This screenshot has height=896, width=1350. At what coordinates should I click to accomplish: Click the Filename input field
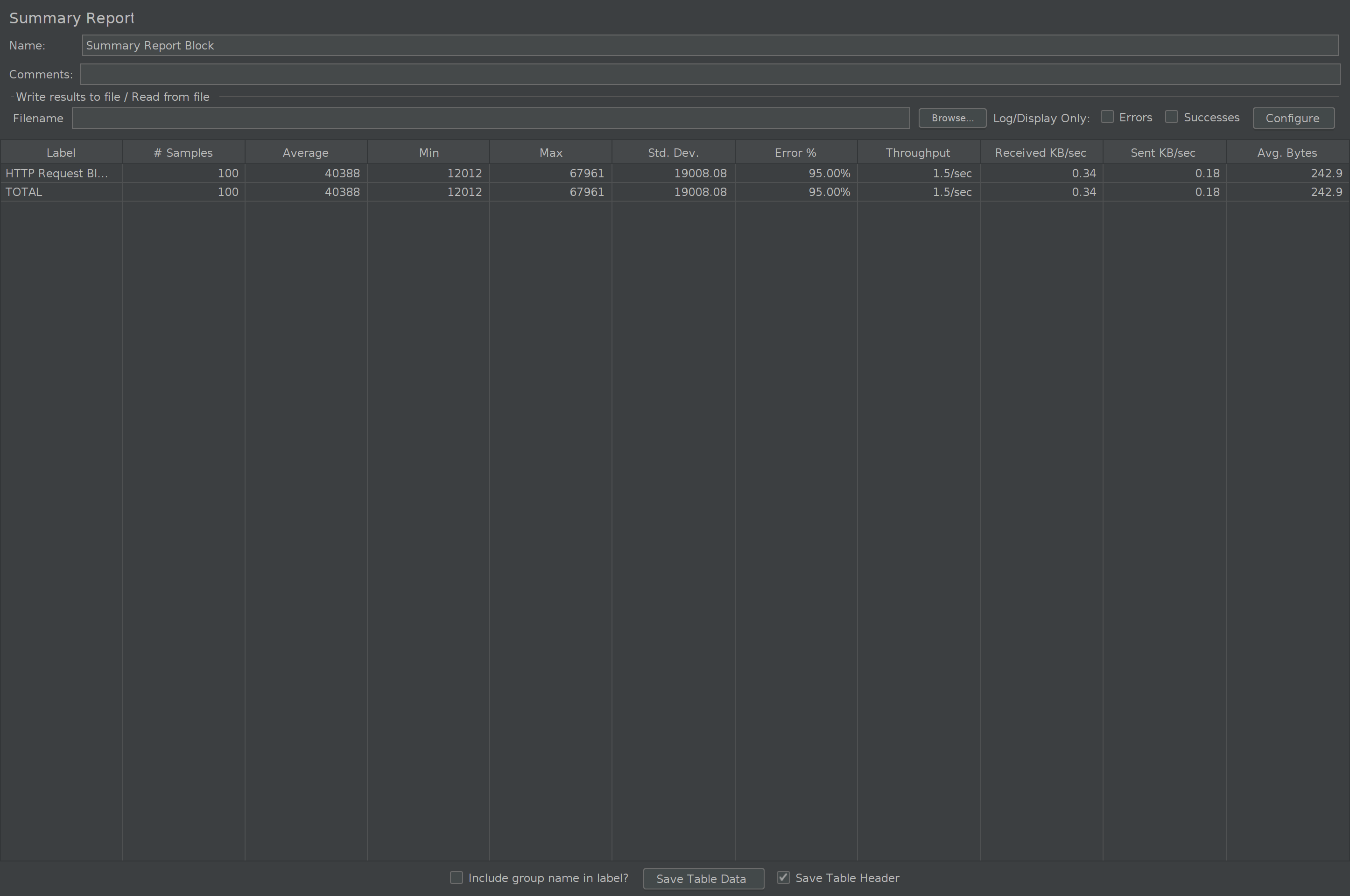[491, 118]
